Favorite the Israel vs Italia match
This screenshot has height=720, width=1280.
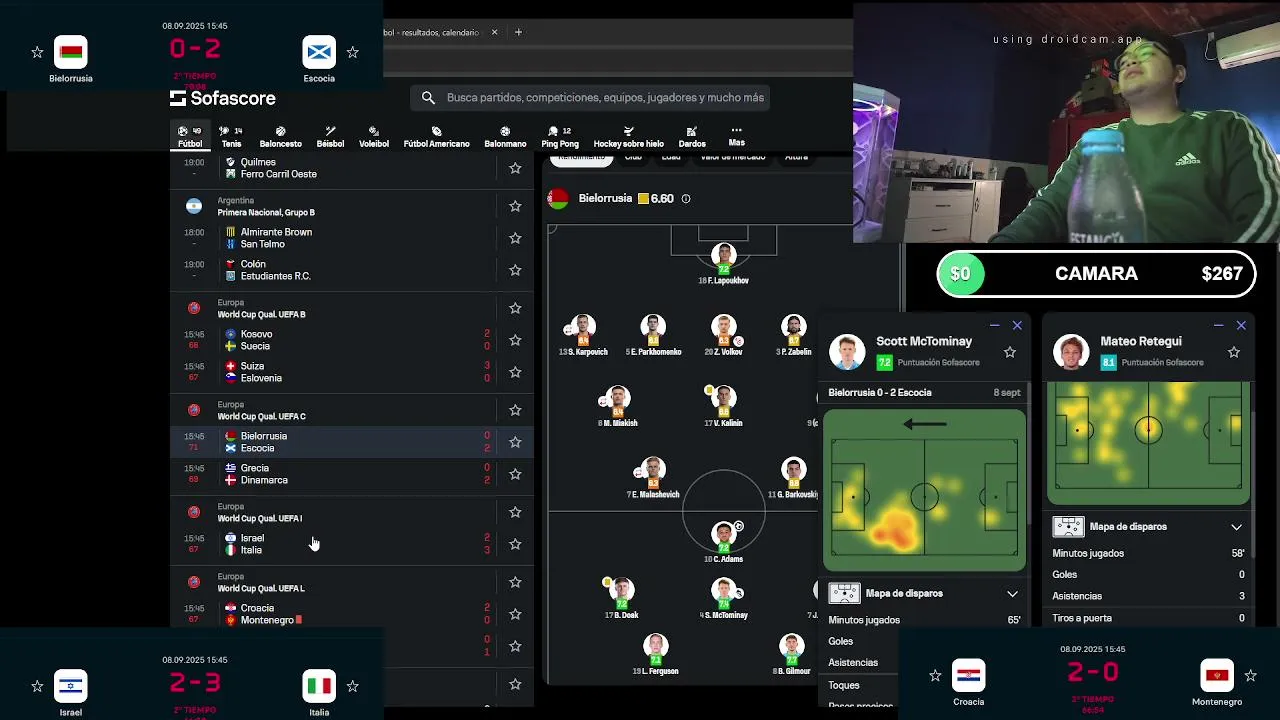pyautogui.click(x=515, y=544)
